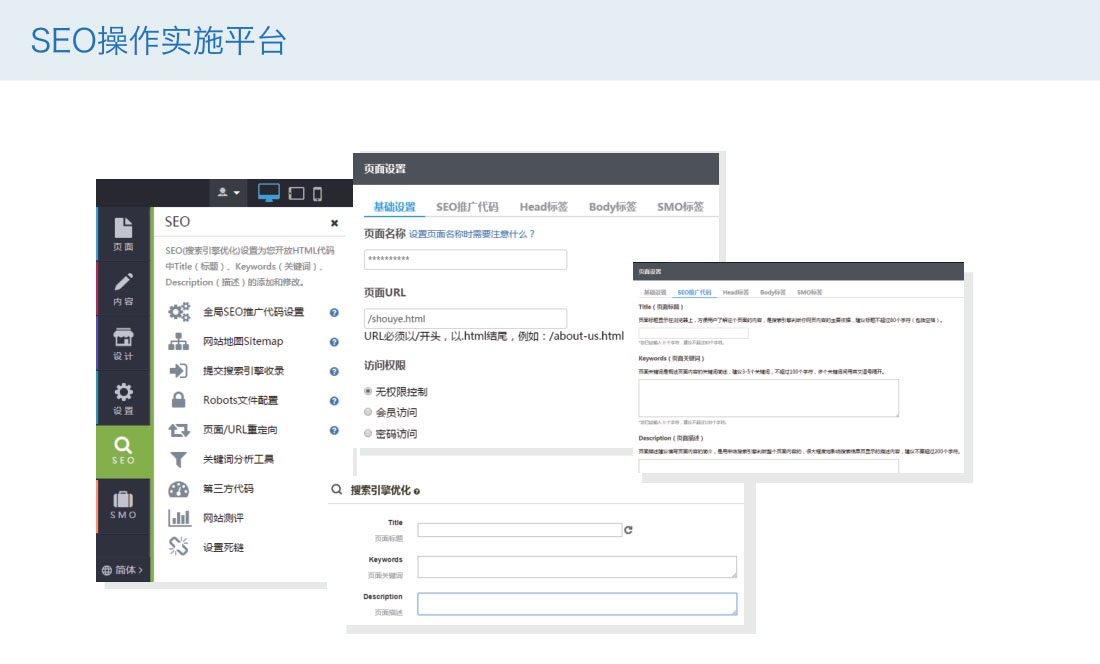The width and height of the screenshot is (1100, 664).
Task: Open the 页面 (Page) sidebar icon
Action: point(123,234)
